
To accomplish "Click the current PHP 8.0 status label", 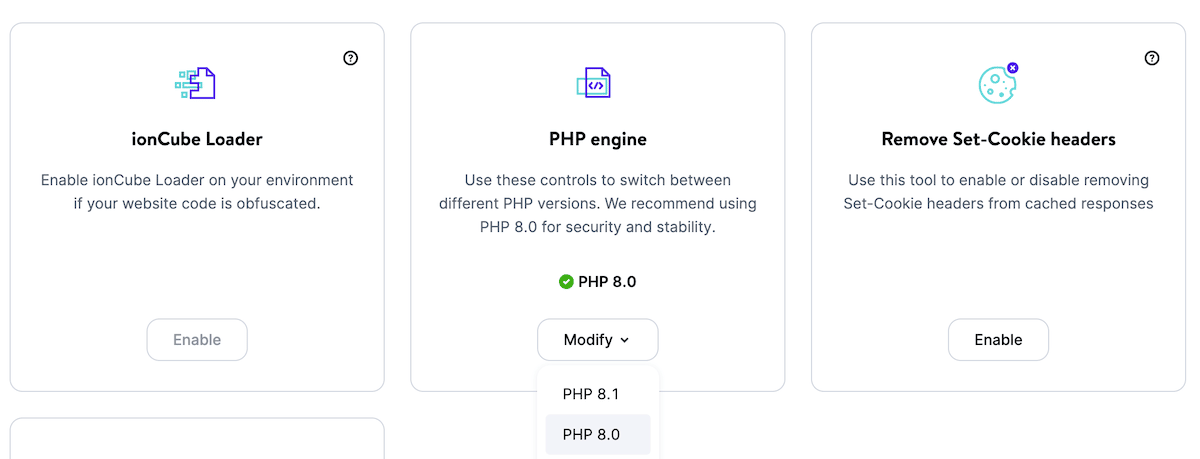I will click(607, 282).
